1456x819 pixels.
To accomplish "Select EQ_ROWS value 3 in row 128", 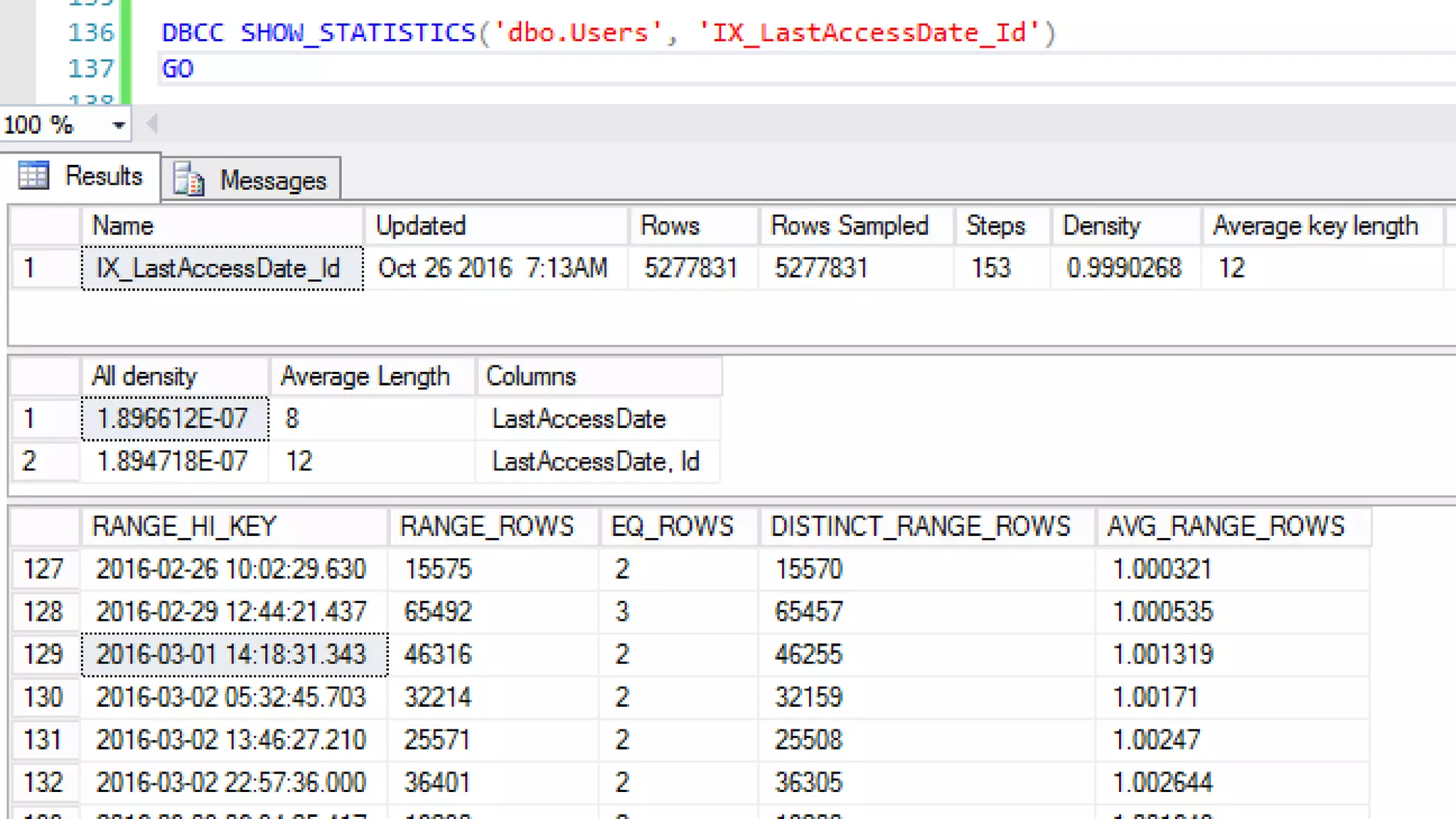I will pos(622,611).
